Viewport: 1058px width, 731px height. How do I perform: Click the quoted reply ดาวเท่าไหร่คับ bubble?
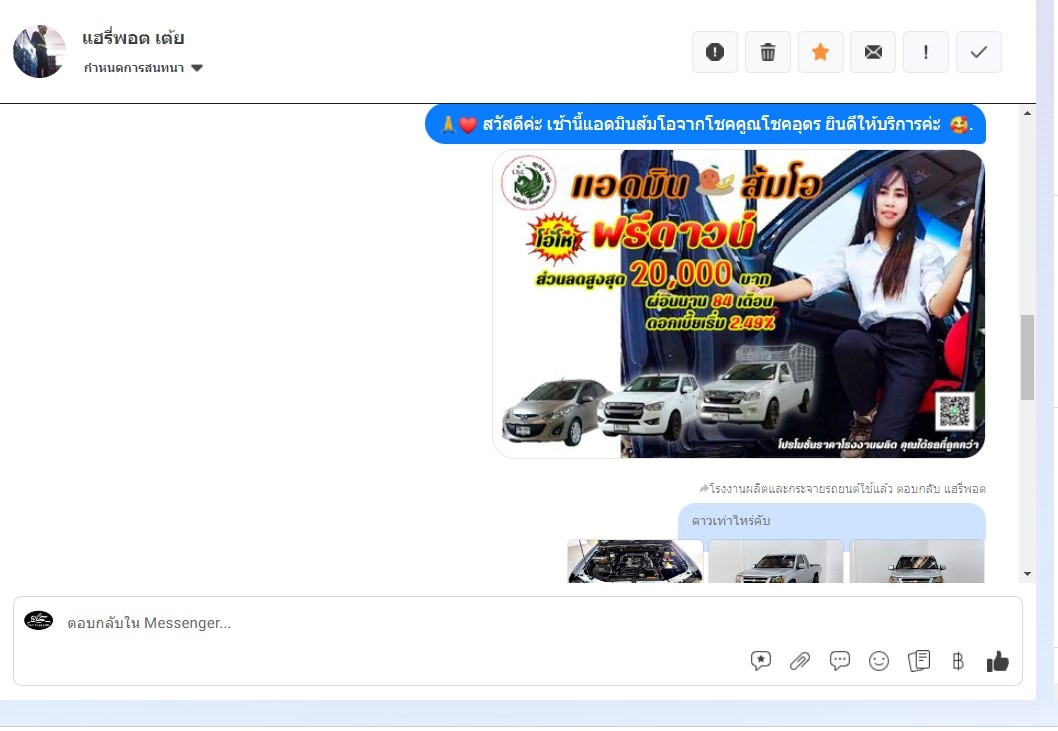831,521
